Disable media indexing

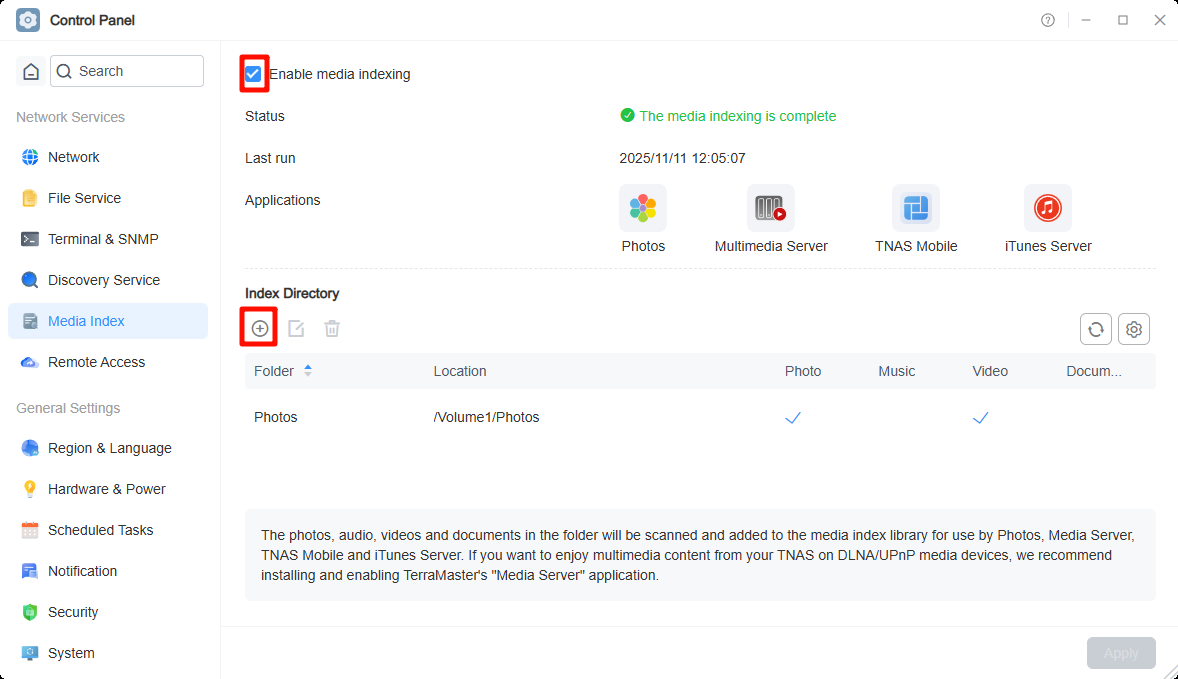(253, 73)
